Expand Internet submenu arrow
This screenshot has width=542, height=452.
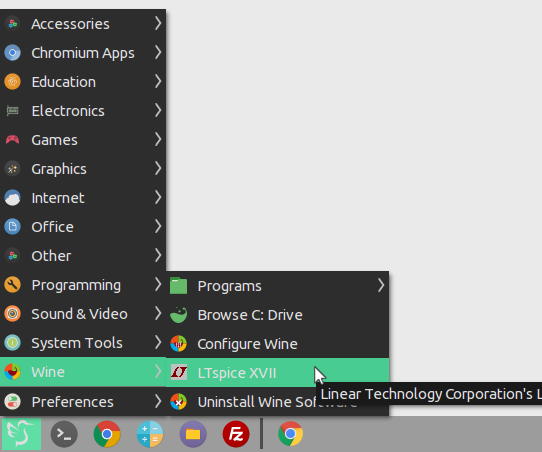click(158, 198)
